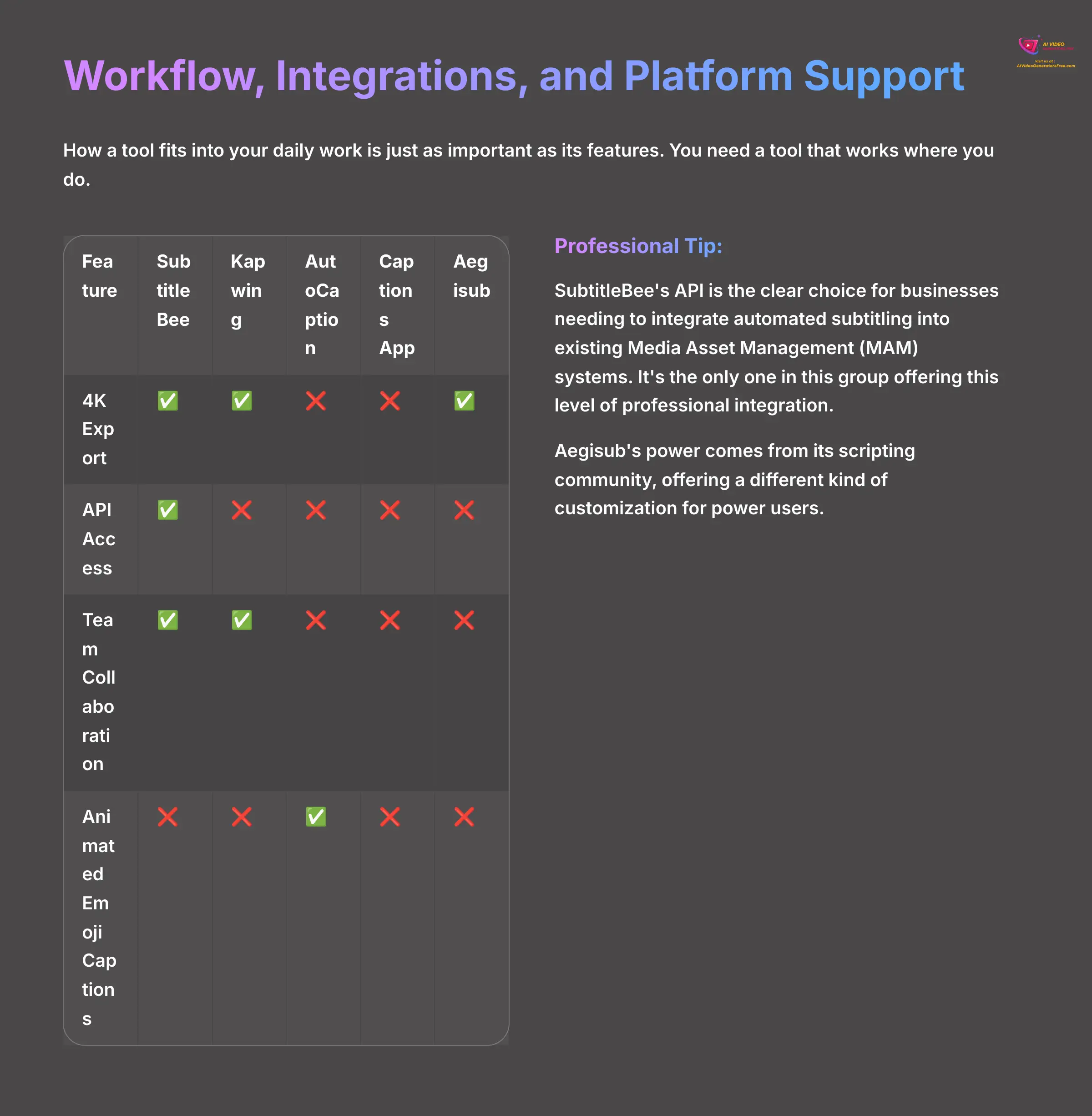
Task: Click the Captions App cross in API Access row
Action: coord(390,510)
